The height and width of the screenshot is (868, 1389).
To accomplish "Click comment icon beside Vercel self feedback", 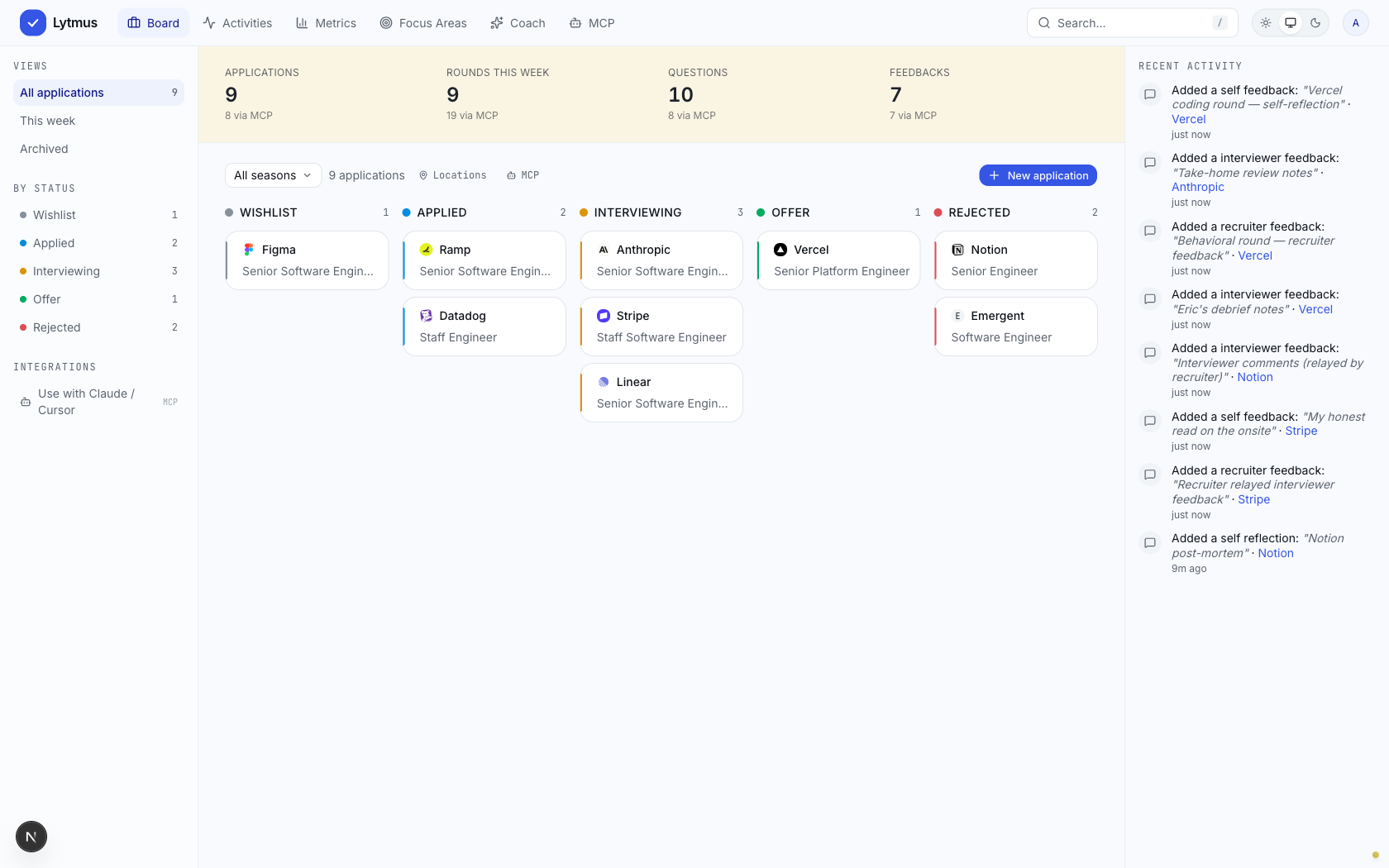I will click(1149, 94).
